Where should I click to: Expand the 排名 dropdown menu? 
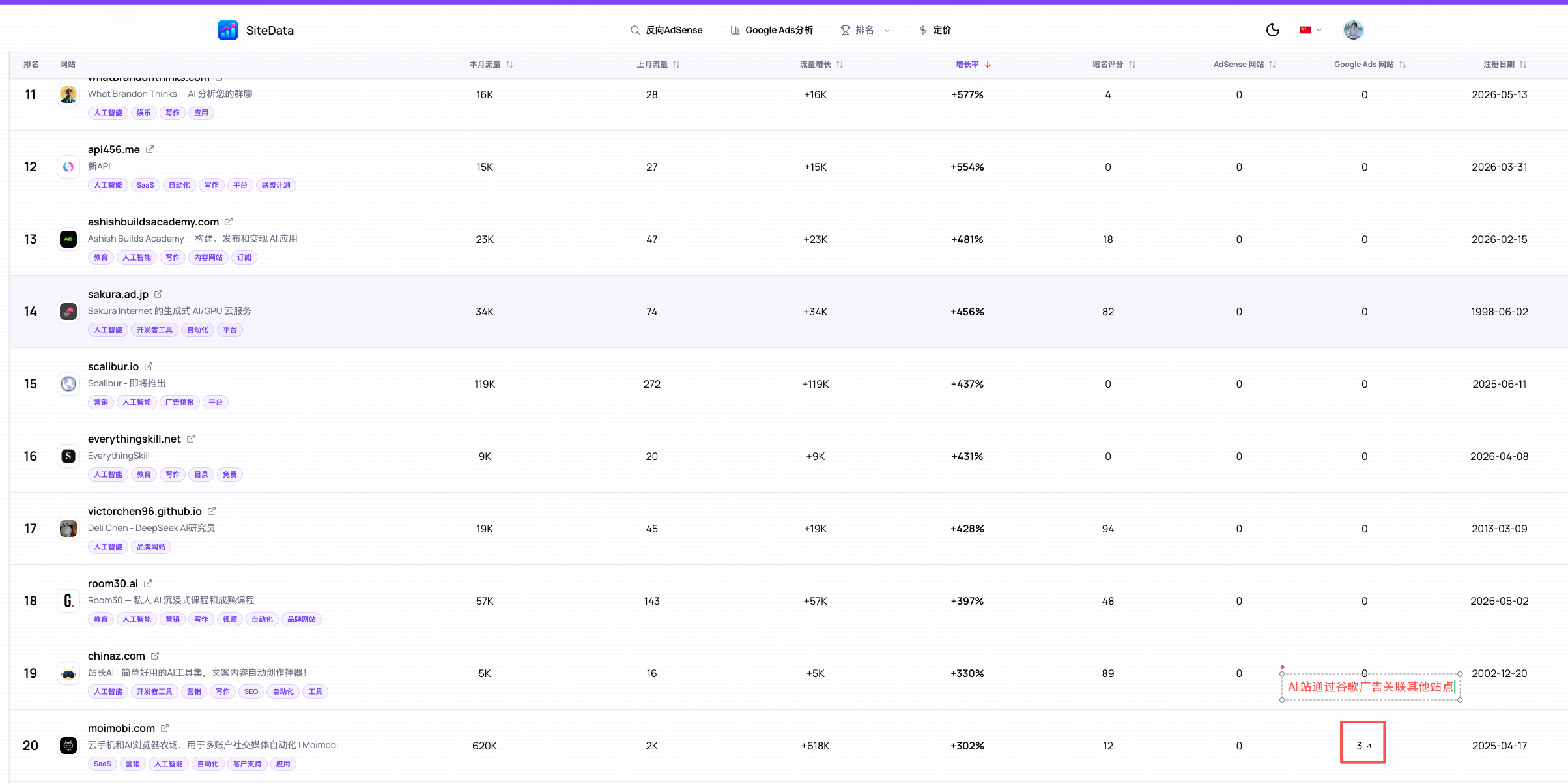[865, 30]
